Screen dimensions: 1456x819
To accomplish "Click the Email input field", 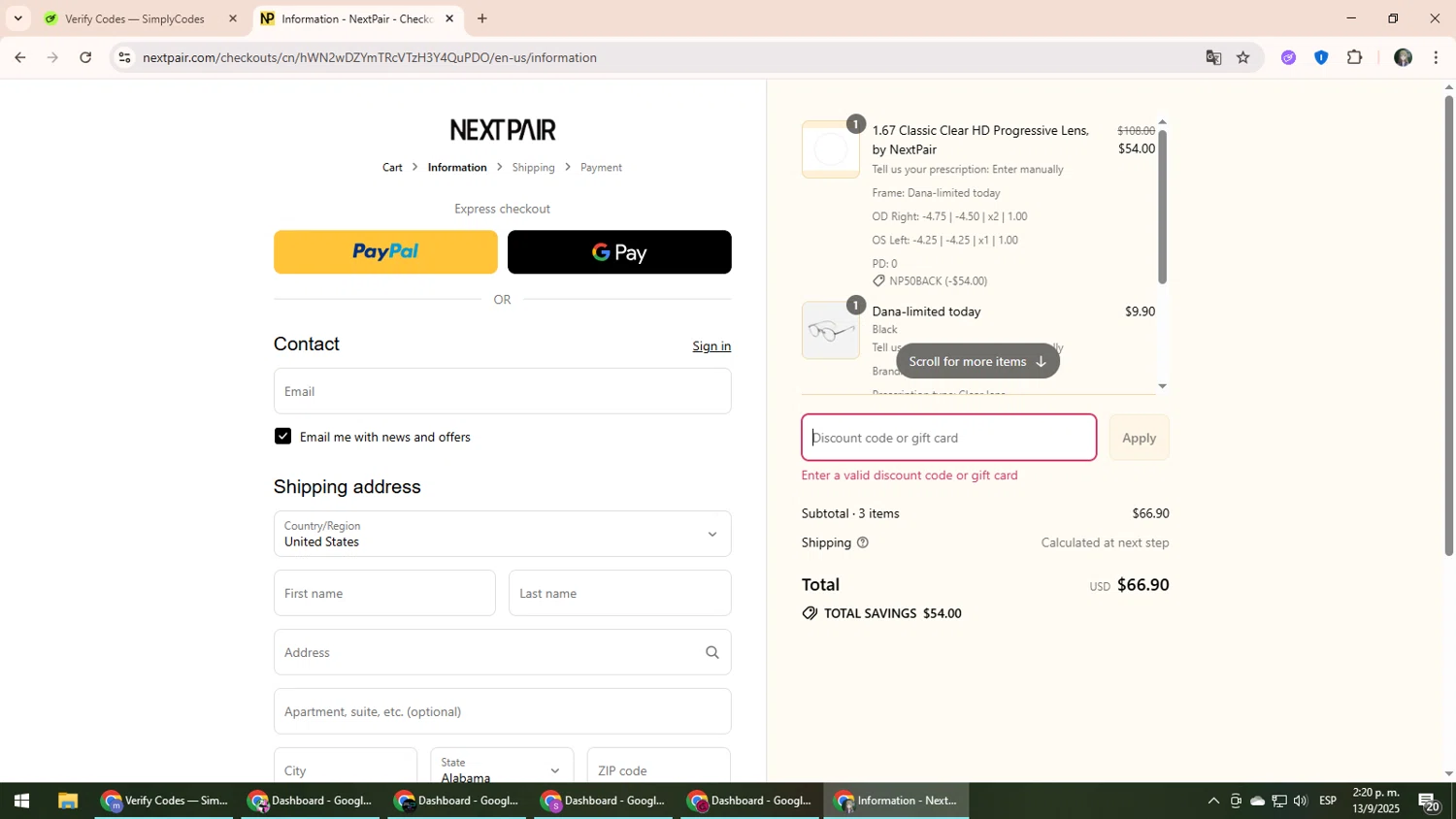I will (502, 391).
